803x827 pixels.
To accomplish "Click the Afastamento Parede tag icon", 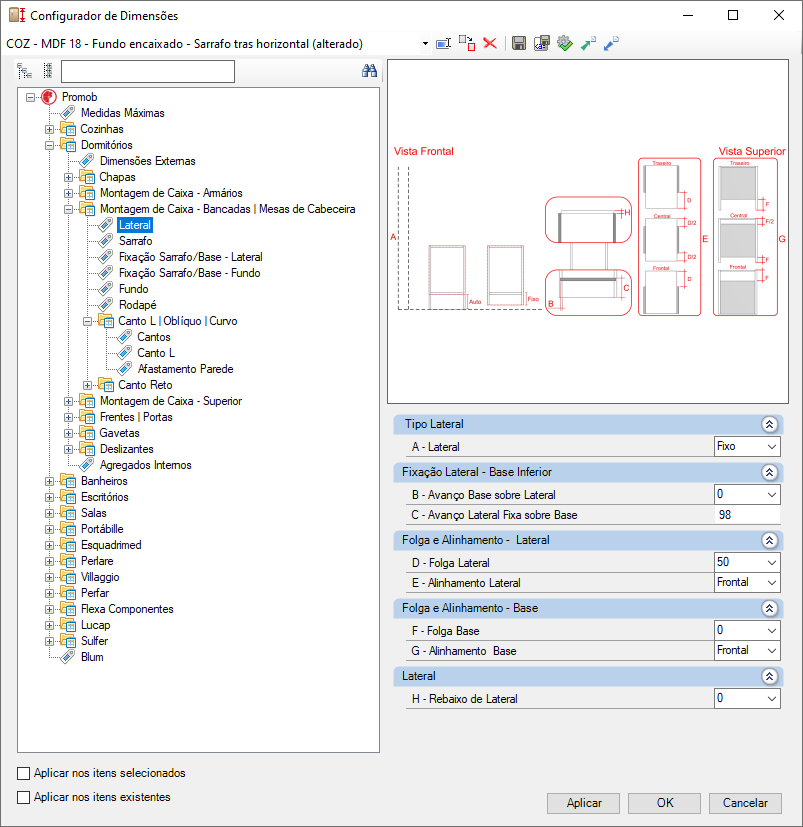I will coord(125,369).
